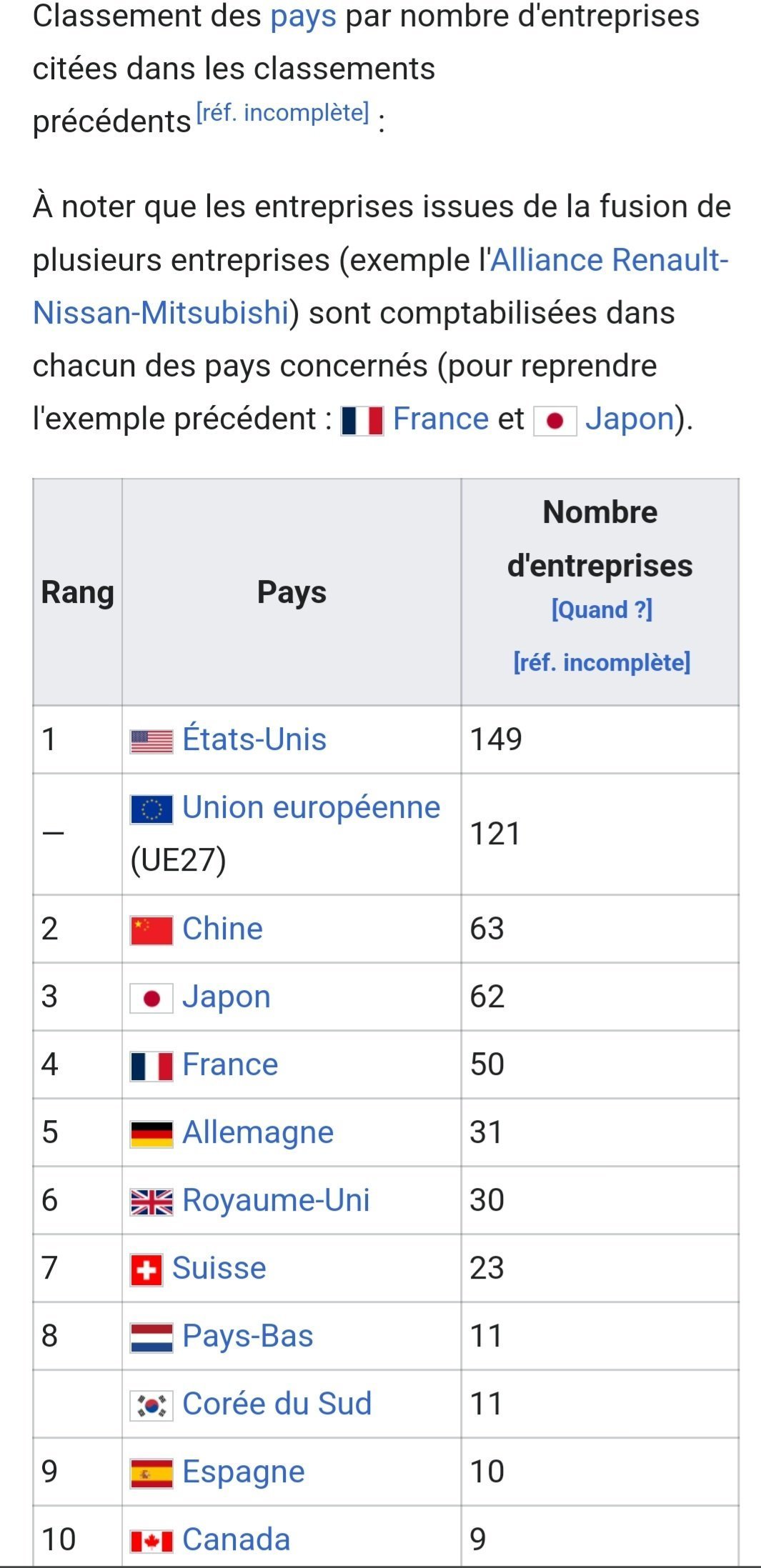The height and width of the screenshot is (1568, 761).
Task: Open the Alliance Renault-Nissan-Mitsubishi link
Action: tap(609, 260)
